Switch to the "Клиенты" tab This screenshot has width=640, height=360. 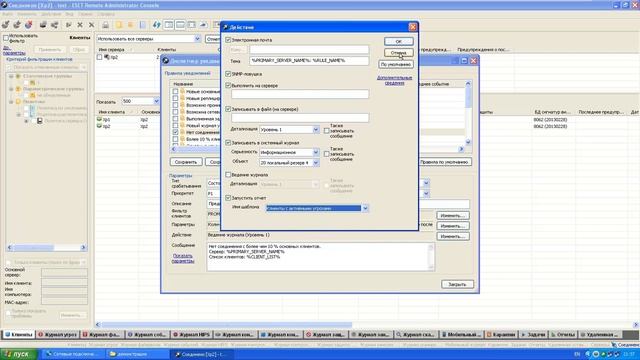pyautogui.click(x=18, y=335)
